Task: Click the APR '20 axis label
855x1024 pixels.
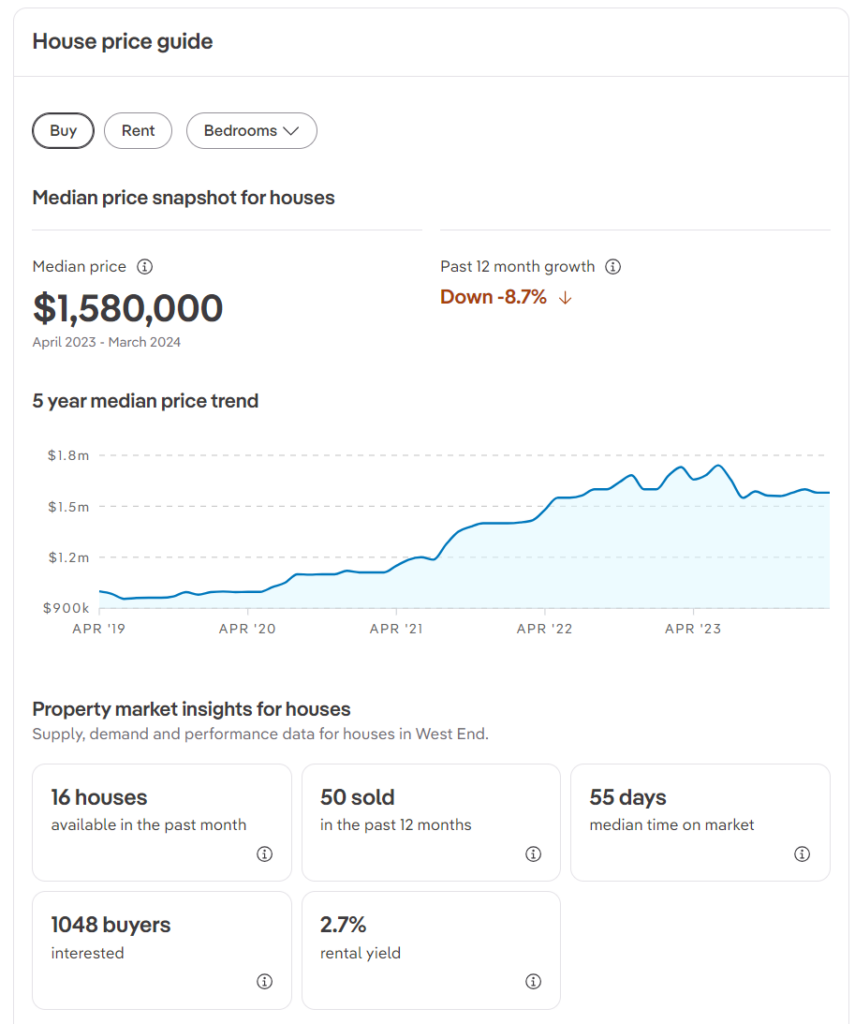Action: coord(247,628)
